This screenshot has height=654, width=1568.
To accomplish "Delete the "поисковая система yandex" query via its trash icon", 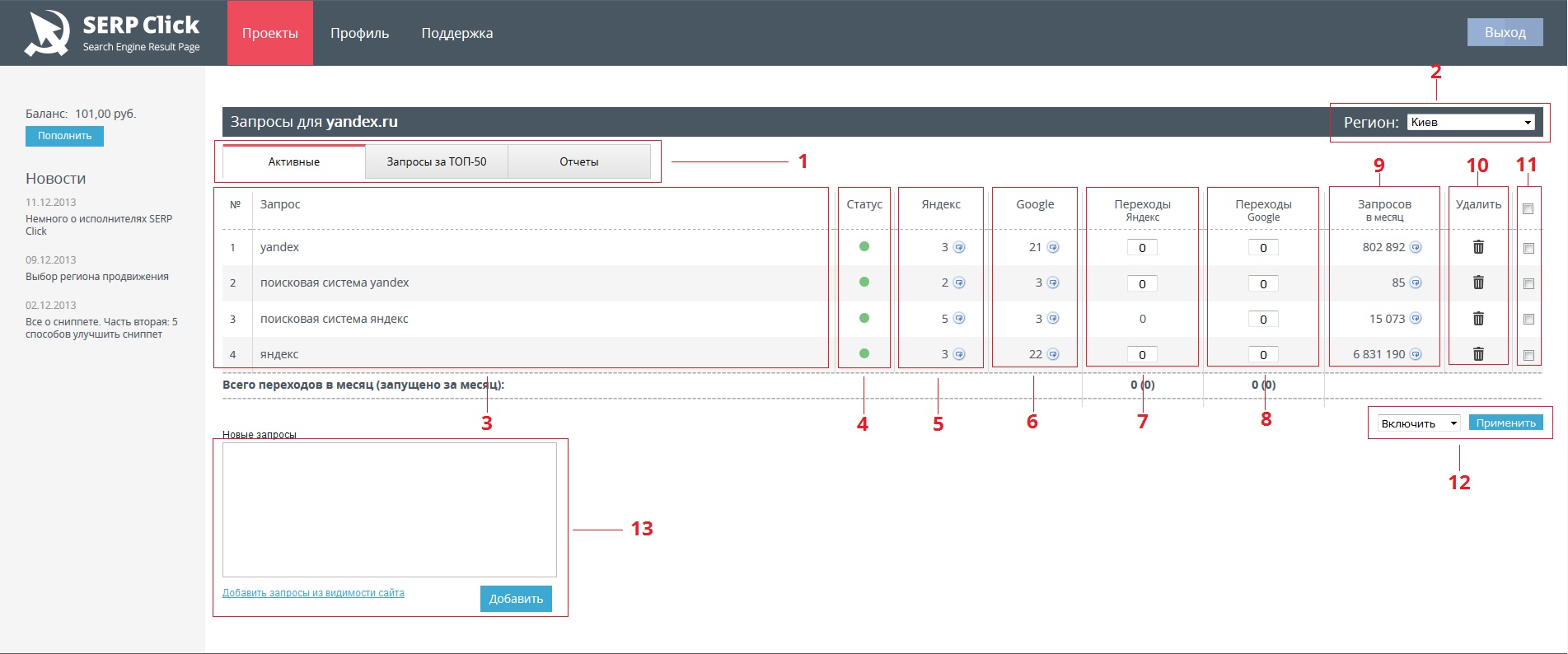I will pos(1478,283).
